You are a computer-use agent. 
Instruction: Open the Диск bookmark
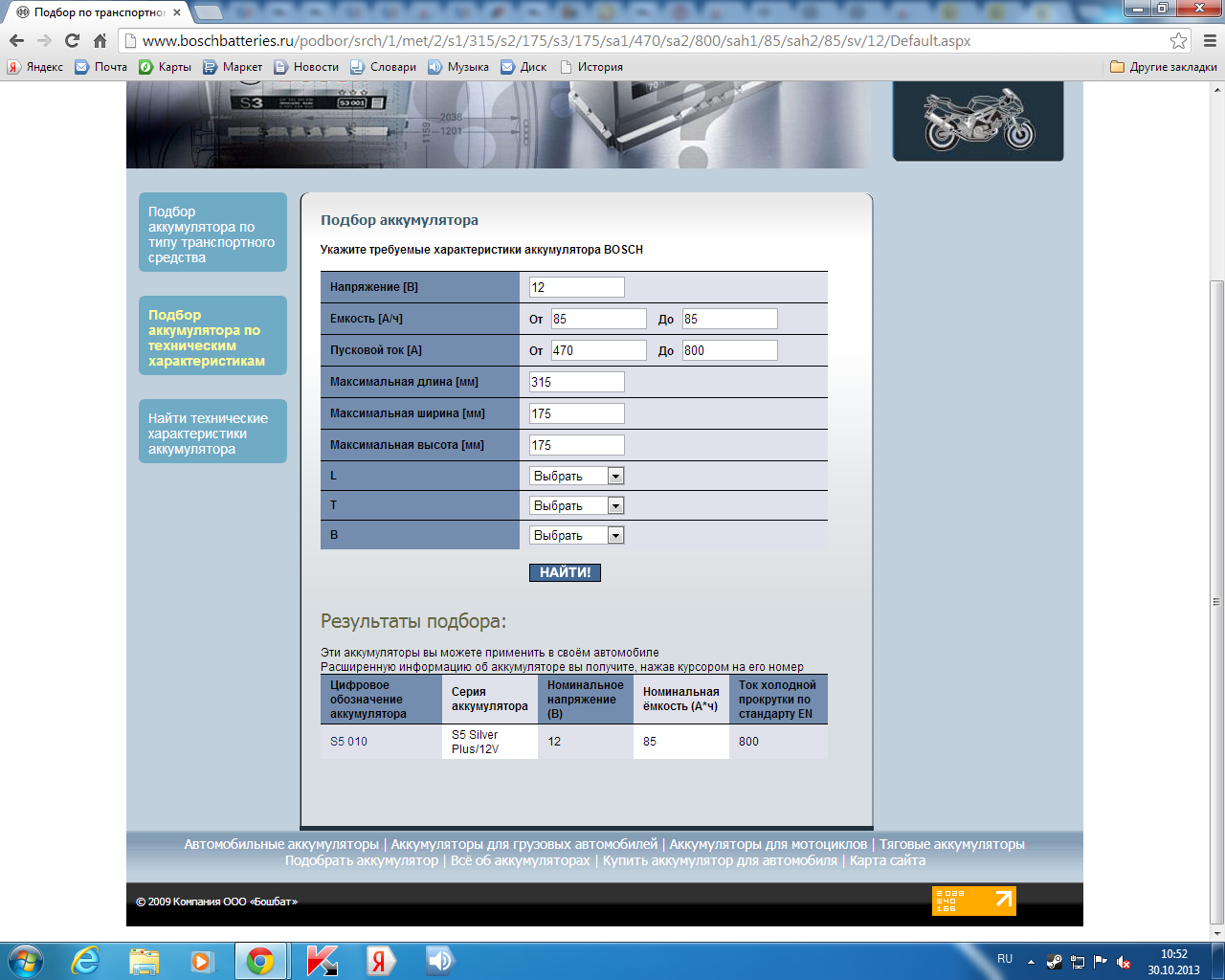pos(524,67)
